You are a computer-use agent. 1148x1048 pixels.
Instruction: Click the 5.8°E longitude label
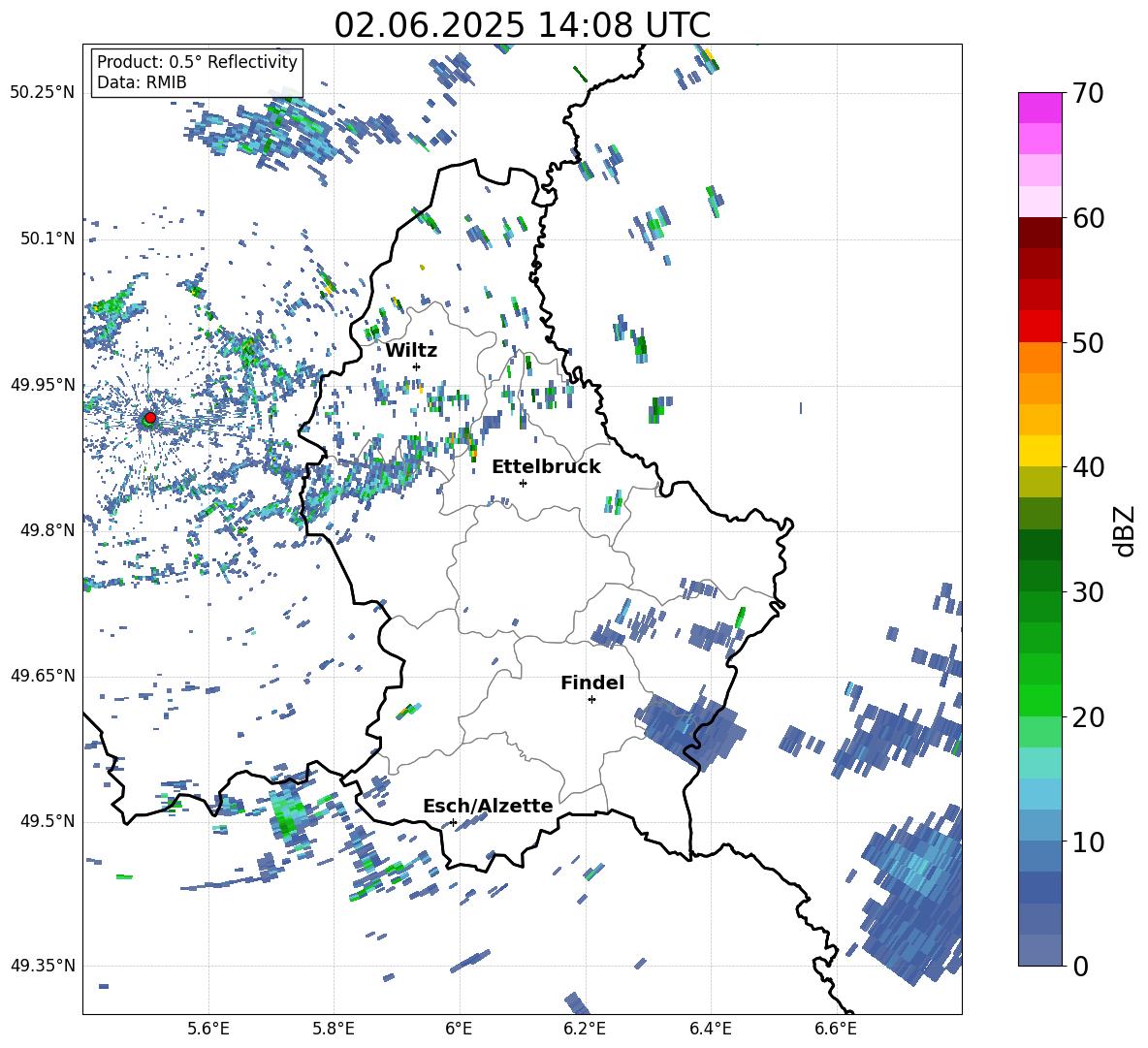(334, 1029)
